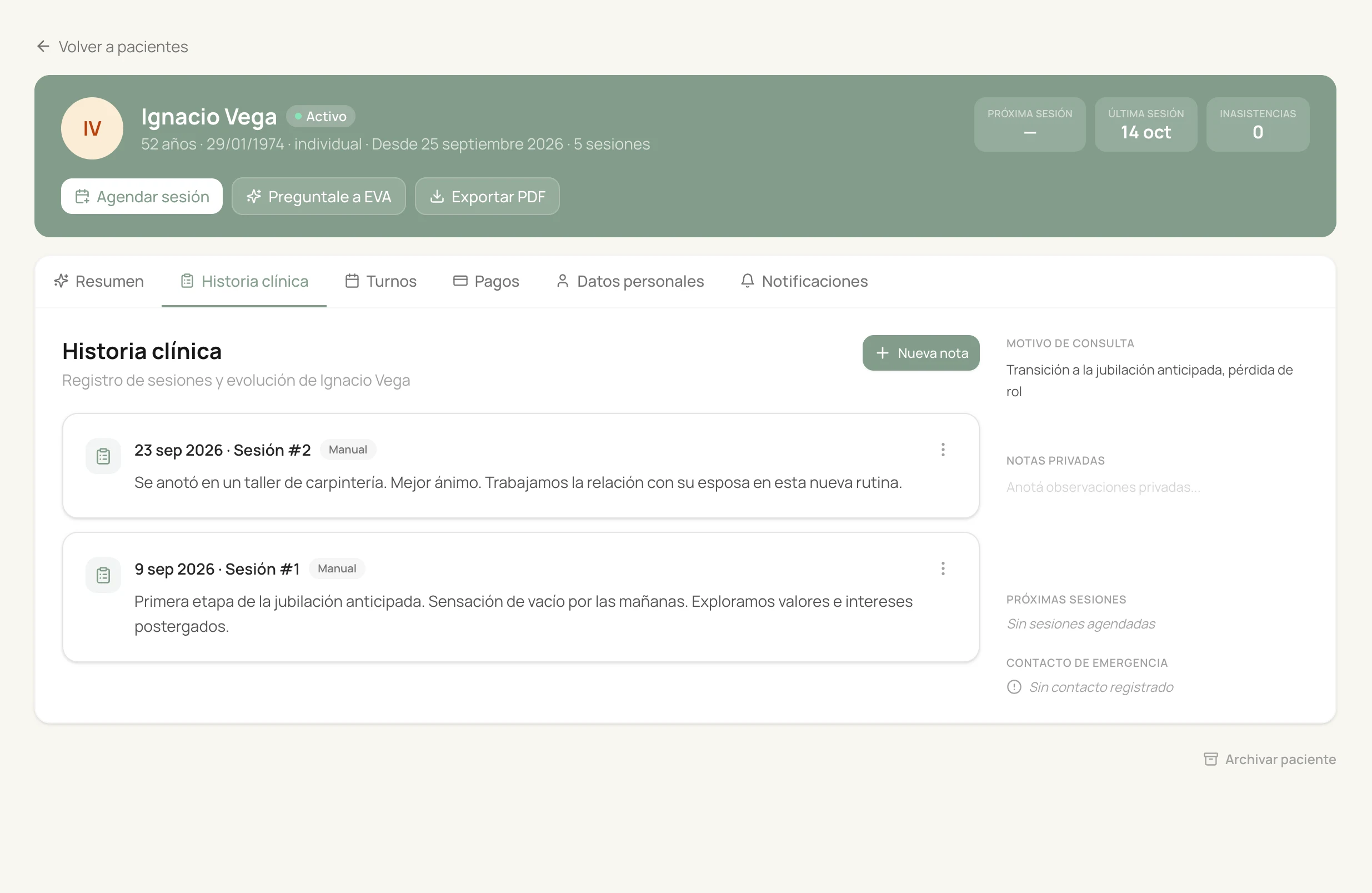1372x893 pixels.
Task: Click the calendar icon on the Turnos tab
Action: [352, 281]
